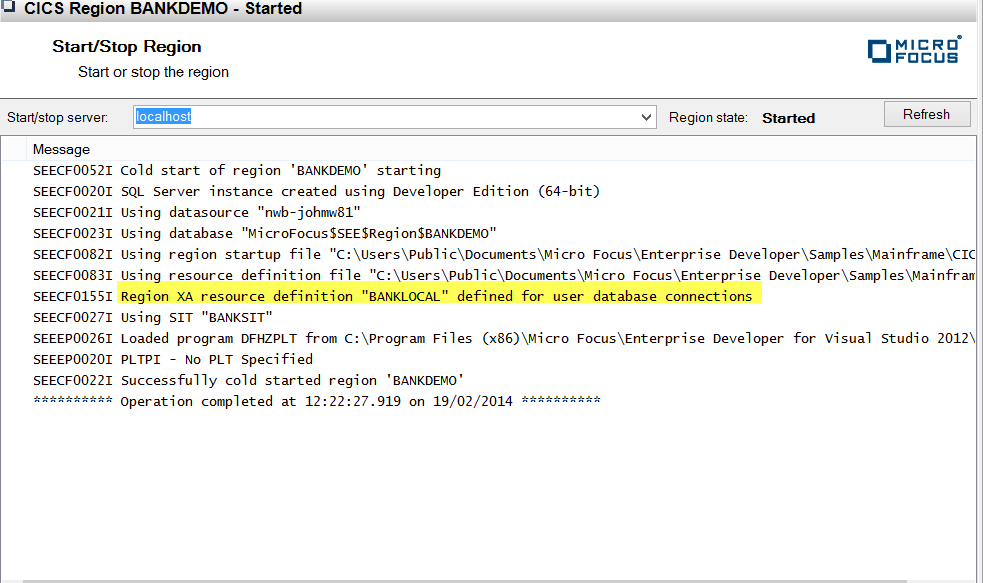Select the SEECF0083I resource definition file row
Image resolution: width=983 pixels, height=583 pixels.
pyautogui.click(x=500, y=275)
